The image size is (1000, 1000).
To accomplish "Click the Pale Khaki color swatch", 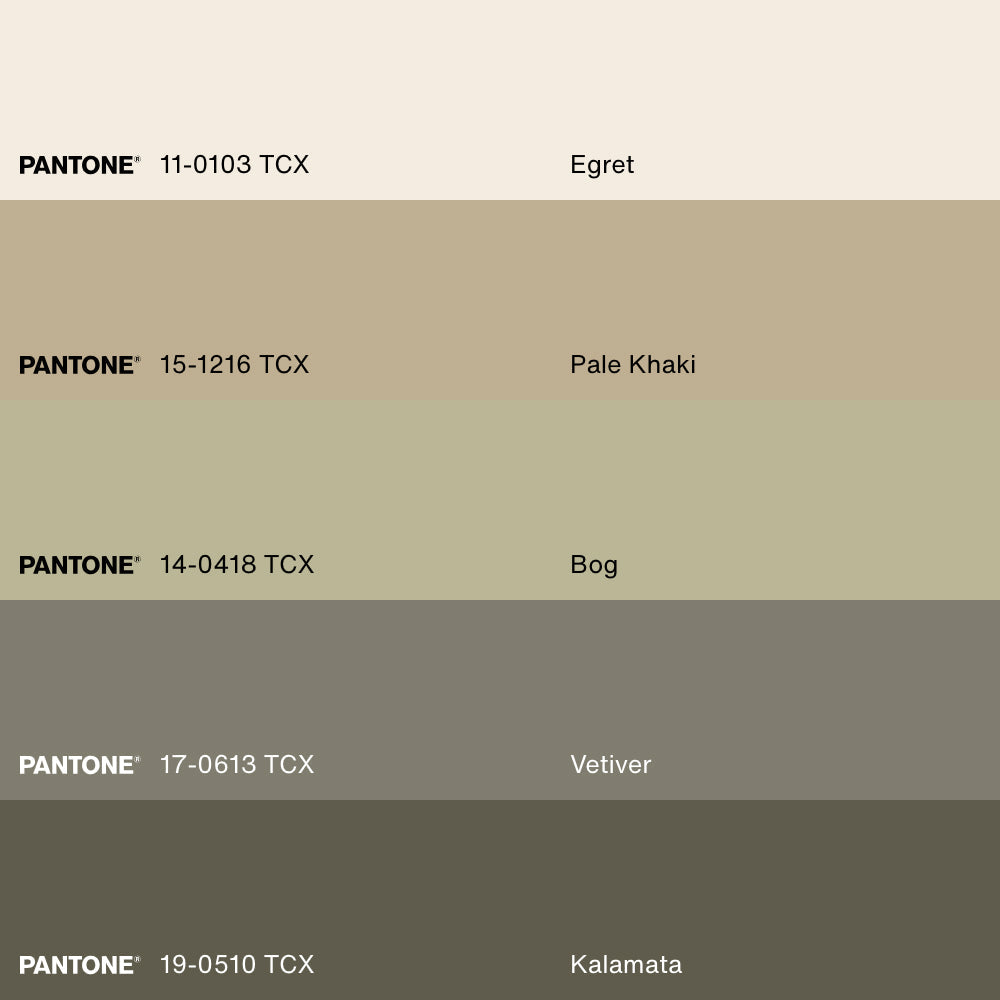I will point(500,300).
